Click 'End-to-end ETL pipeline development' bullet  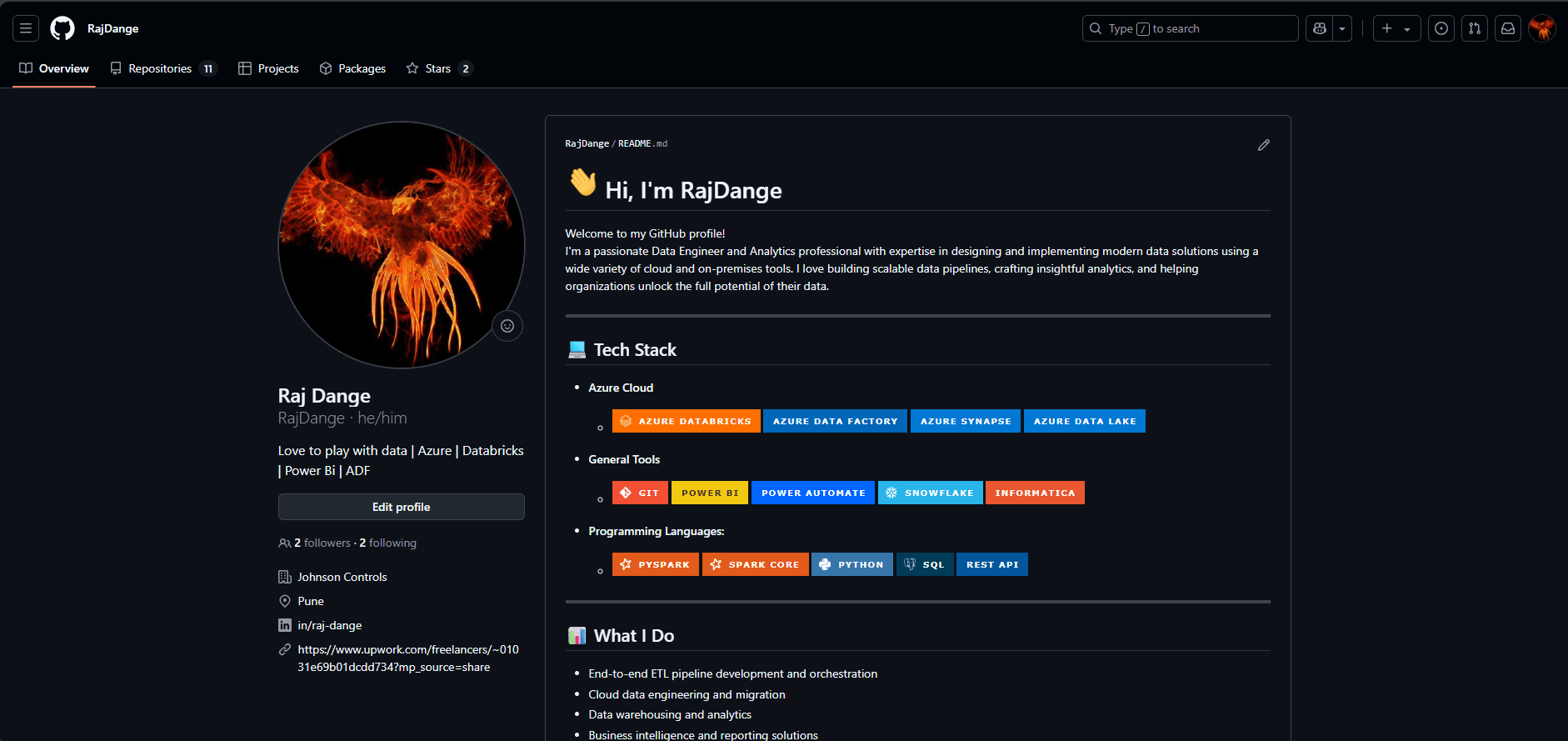click(733, 673)
